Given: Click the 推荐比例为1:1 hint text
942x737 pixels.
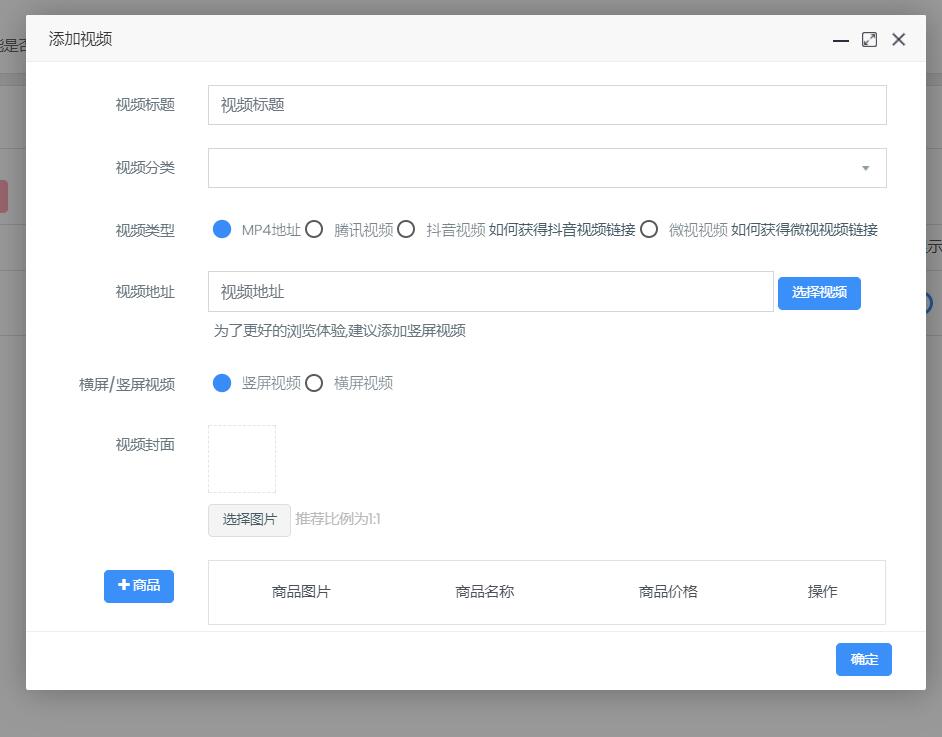Looking at the screenshot, I should tap(338, 519).
